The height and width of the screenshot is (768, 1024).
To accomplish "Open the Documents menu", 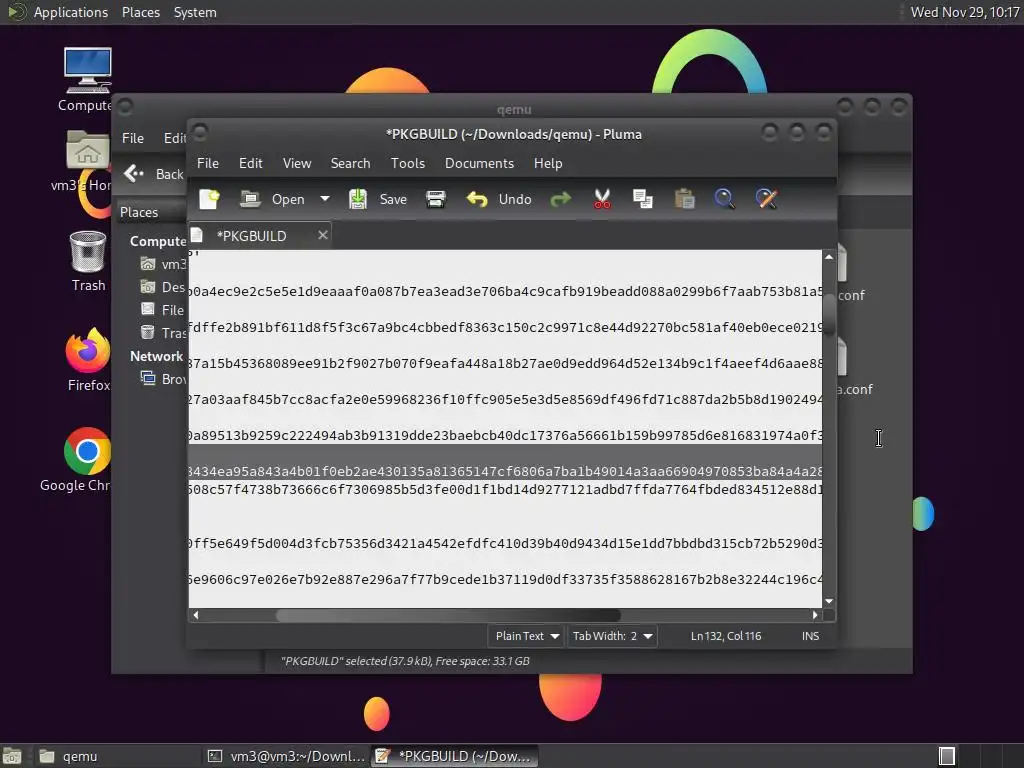I will click(479, 163).
